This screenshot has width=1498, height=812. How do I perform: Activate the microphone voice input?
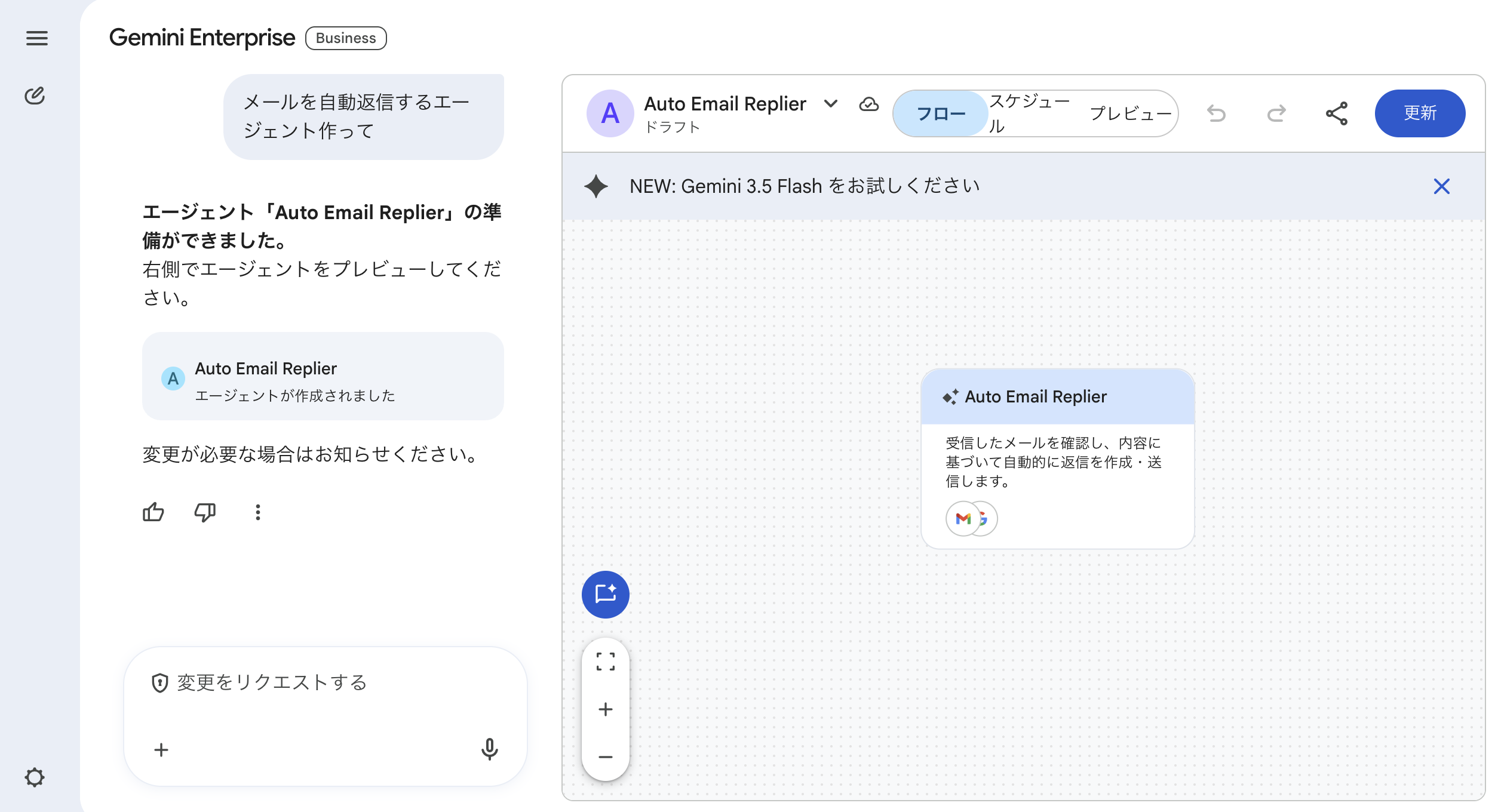[x=489, y=749]
